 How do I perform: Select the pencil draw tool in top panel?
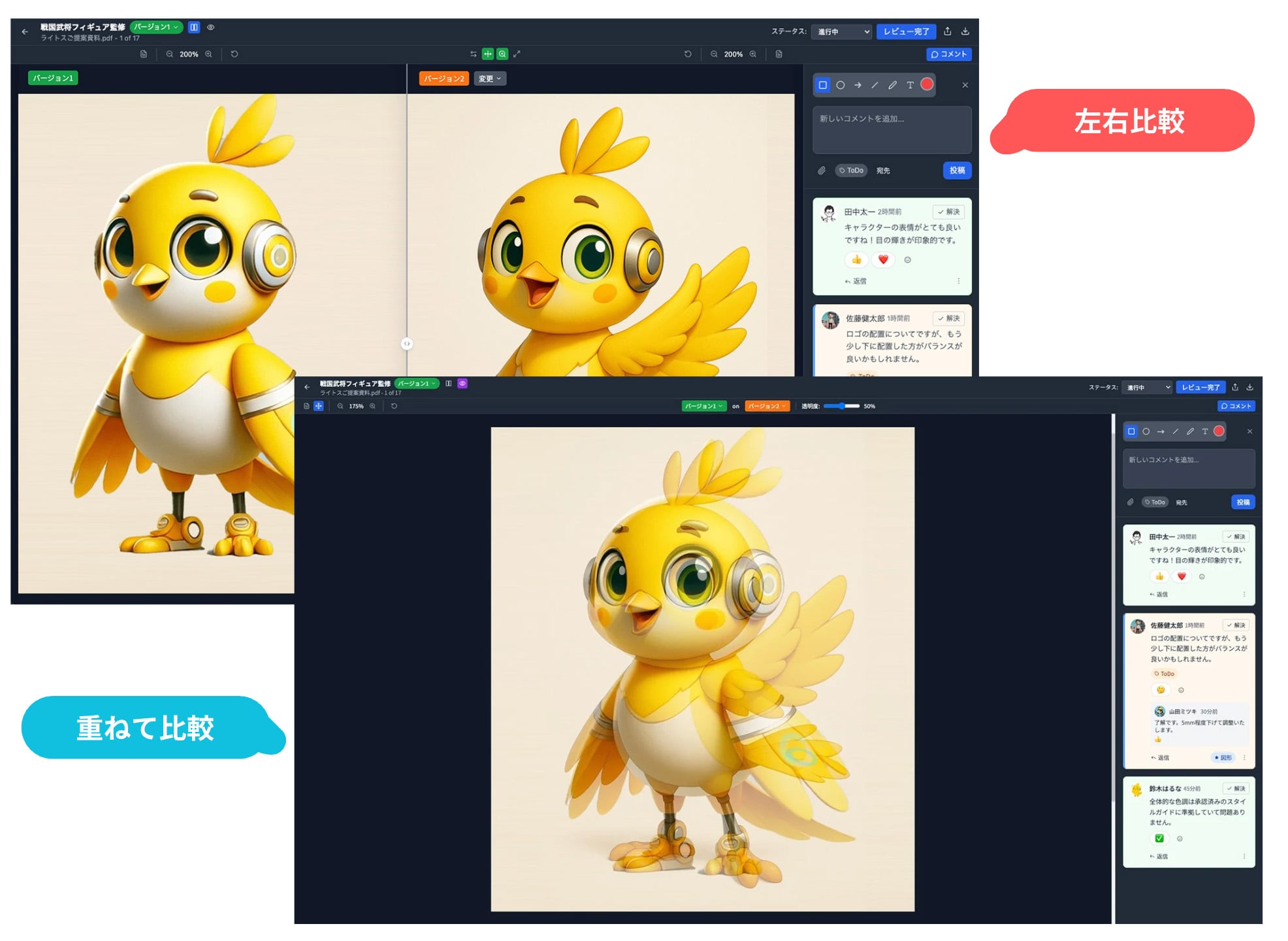click(892, 85)
